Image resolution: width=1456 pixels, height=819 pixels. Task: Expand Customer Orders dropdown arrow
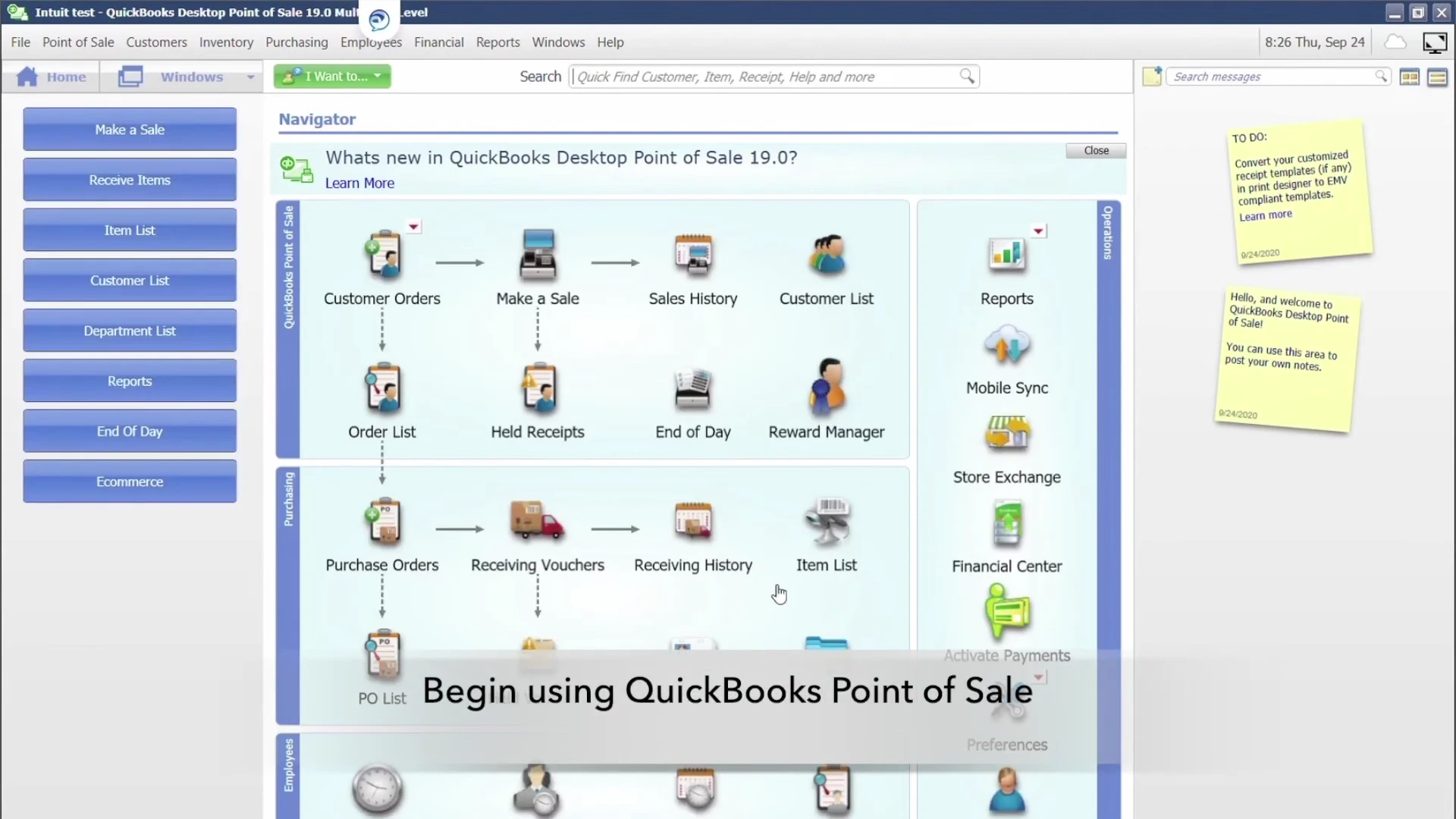pos(413,227)
